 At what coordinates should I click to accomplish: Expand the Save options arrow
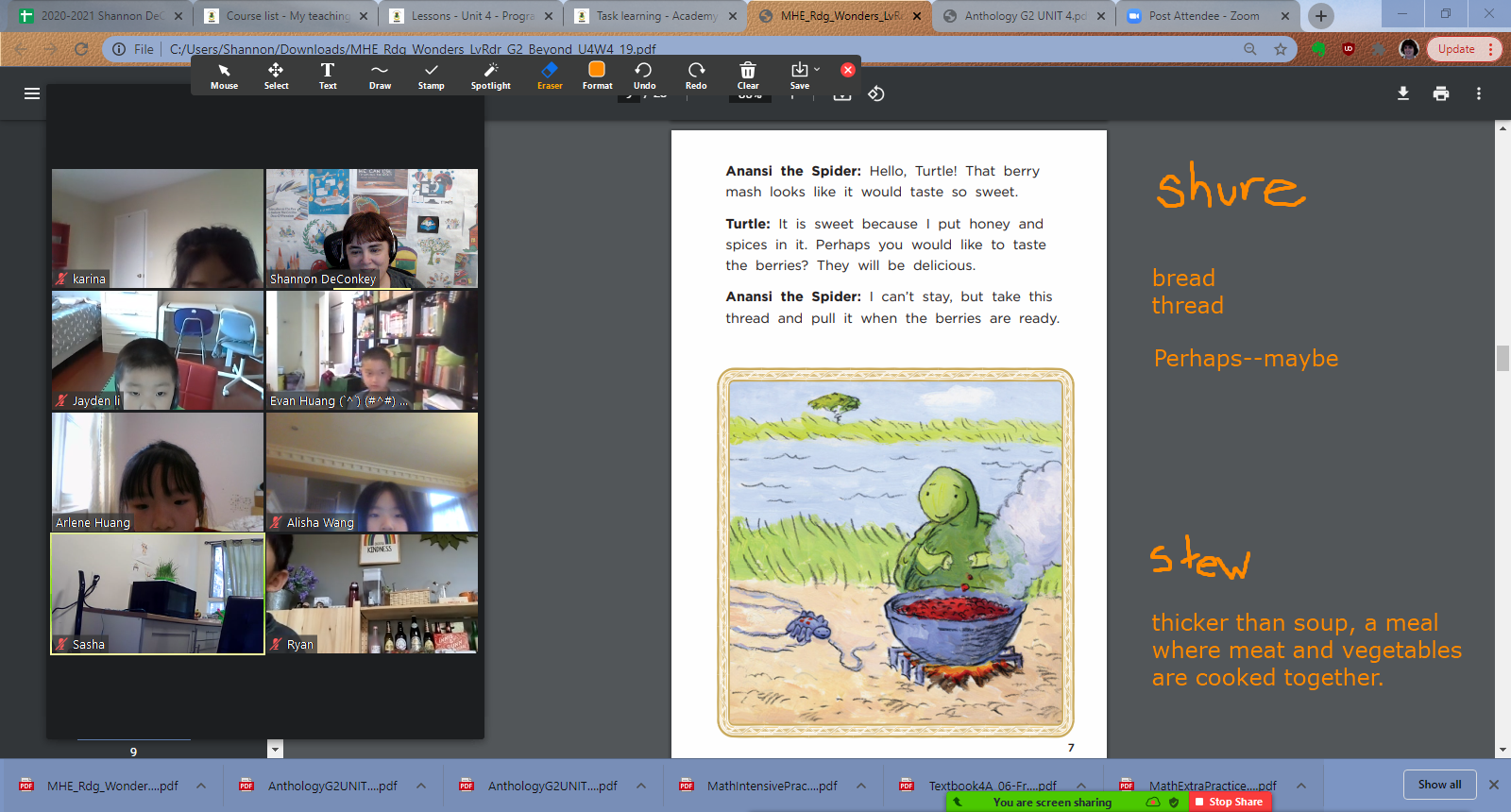click(x=817, y=69)
